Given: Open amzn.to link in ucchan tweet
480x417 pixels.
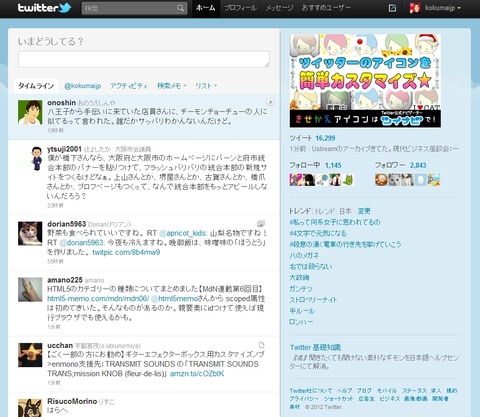Looking at the screenshot, I should [x=197, y=374].
